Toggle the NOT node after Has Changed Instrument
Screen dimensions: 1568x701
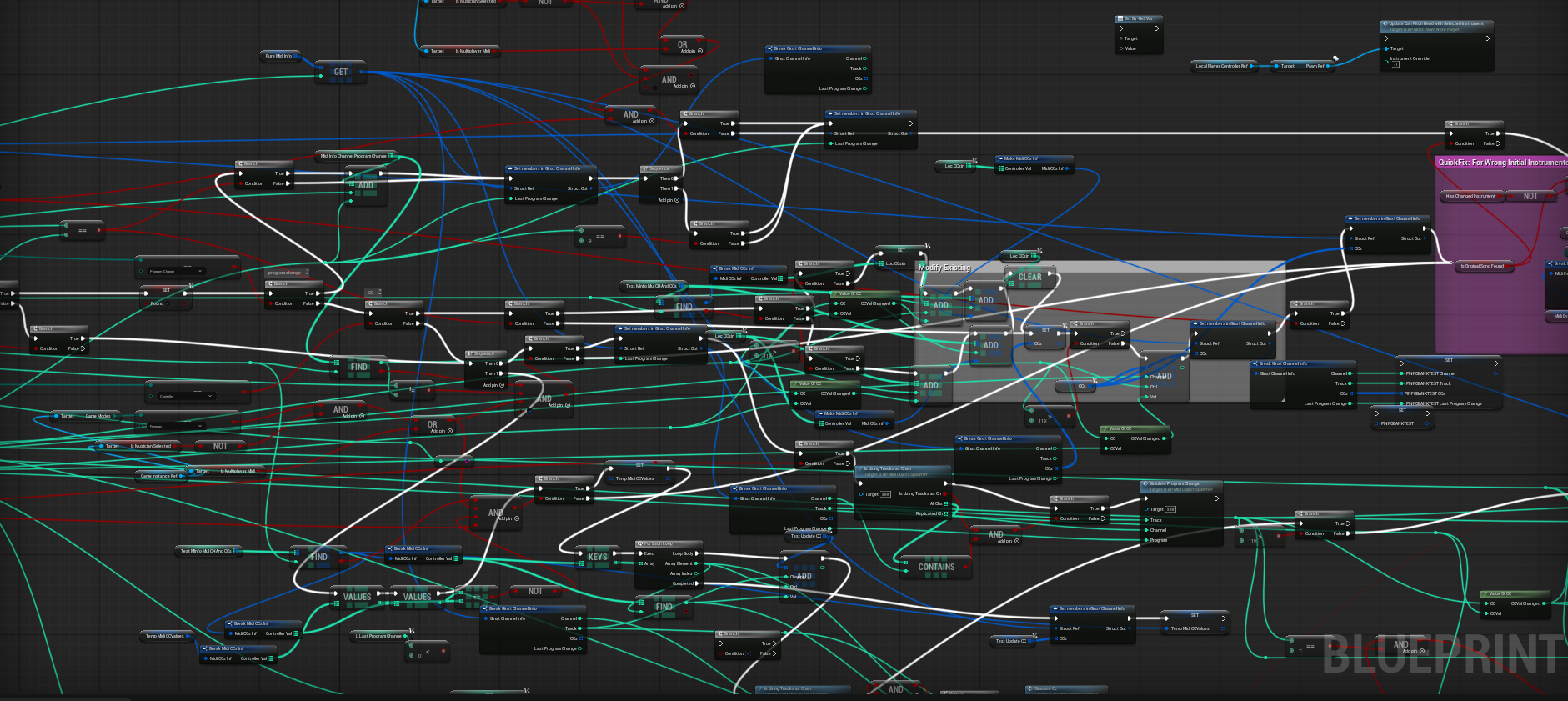(x=1530, y=196)
